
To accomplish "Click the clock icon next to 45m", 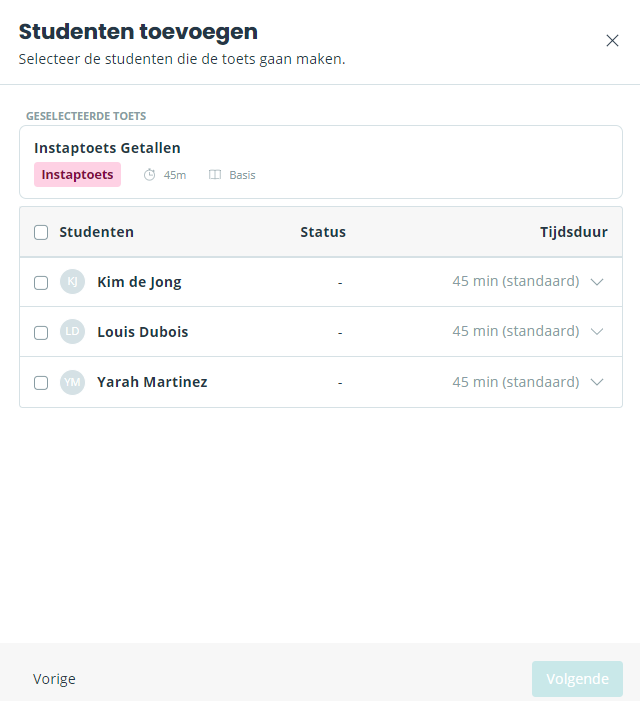I will click(149, 175).
